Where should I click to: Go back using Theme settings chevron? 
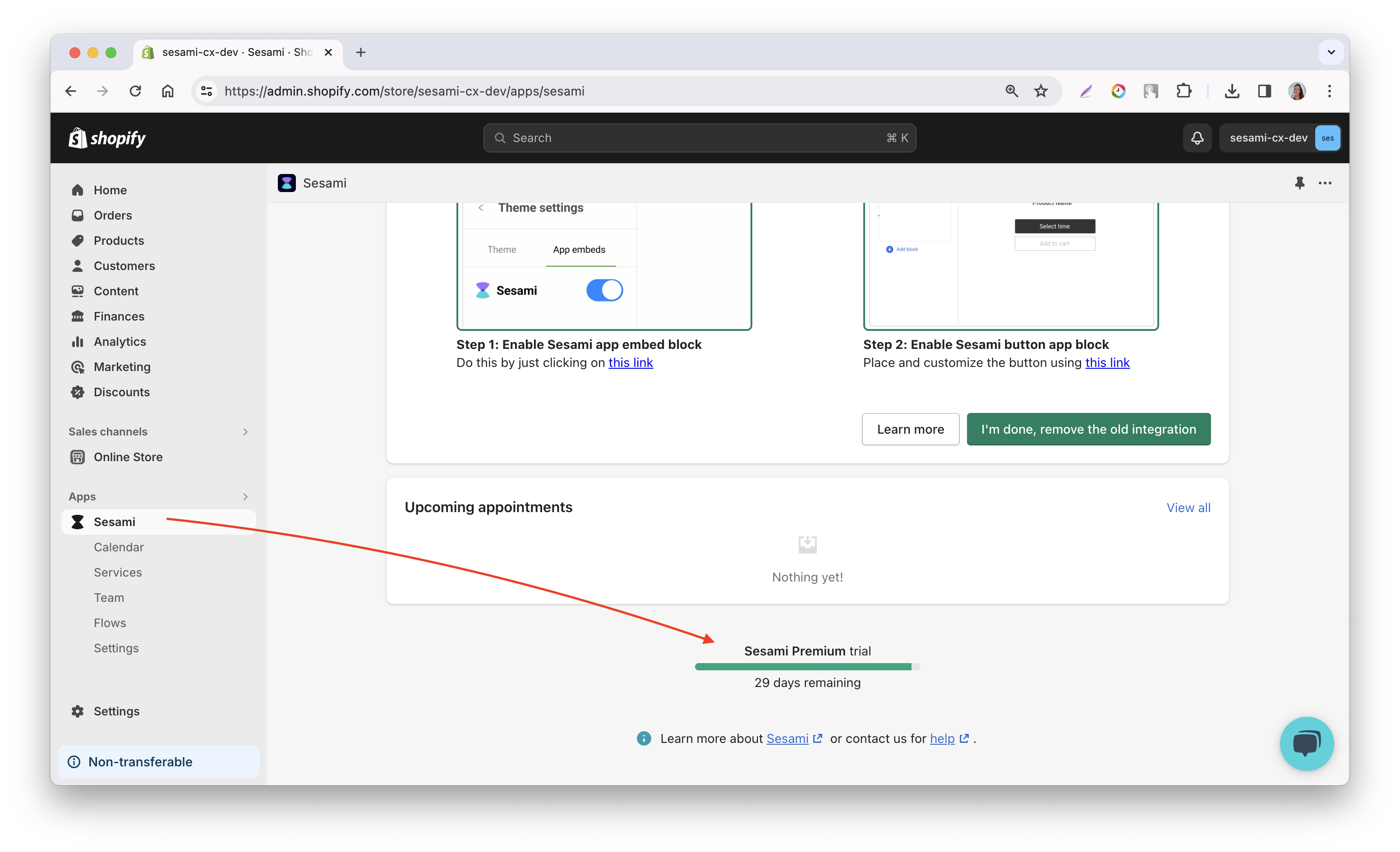pos(481,207)
